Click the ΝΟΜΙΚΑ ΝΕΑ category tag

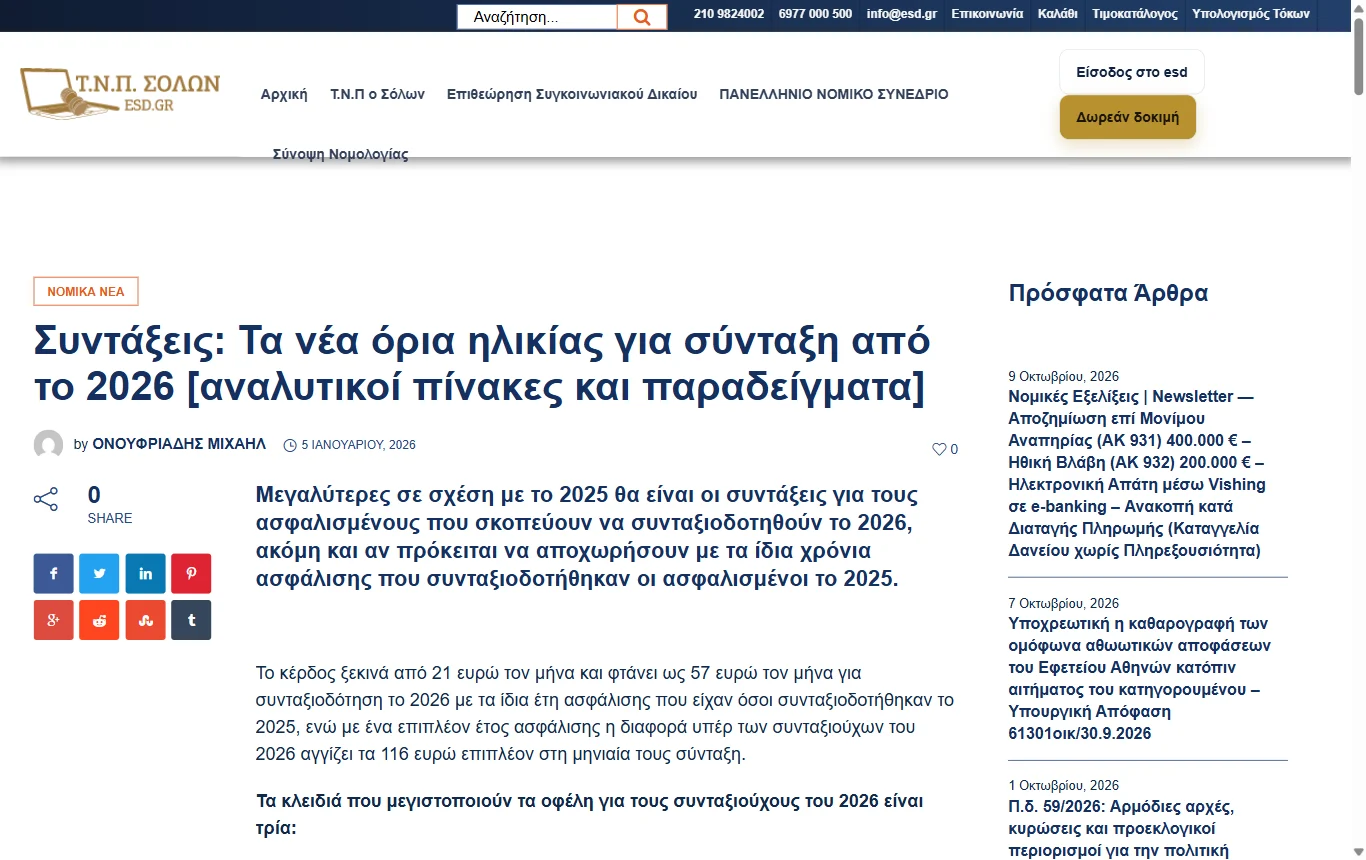point(86,292)
